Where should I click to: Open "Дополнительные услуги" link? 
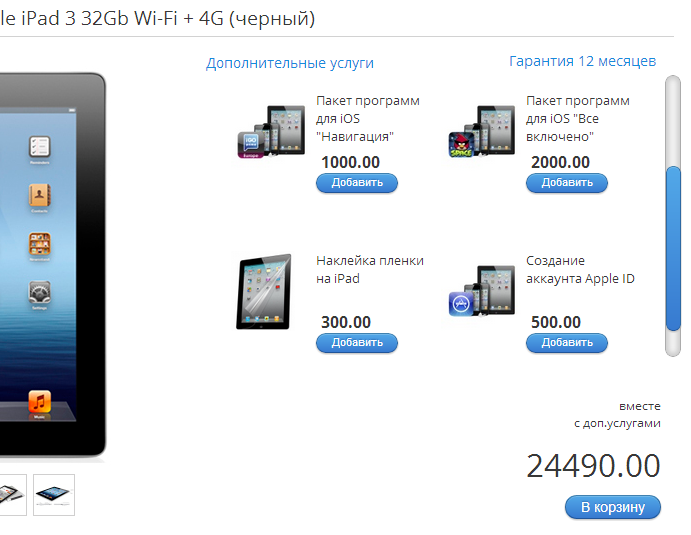(x=290, y=63)
